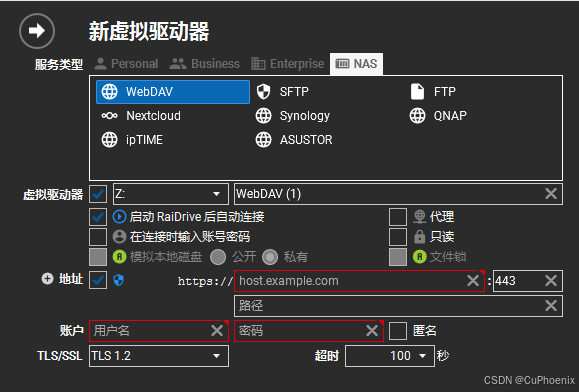Uncheck 启动 RaiDrive 后自动连接 checkbox
Screen dimensions: 579x392
[x=98, y=217]
